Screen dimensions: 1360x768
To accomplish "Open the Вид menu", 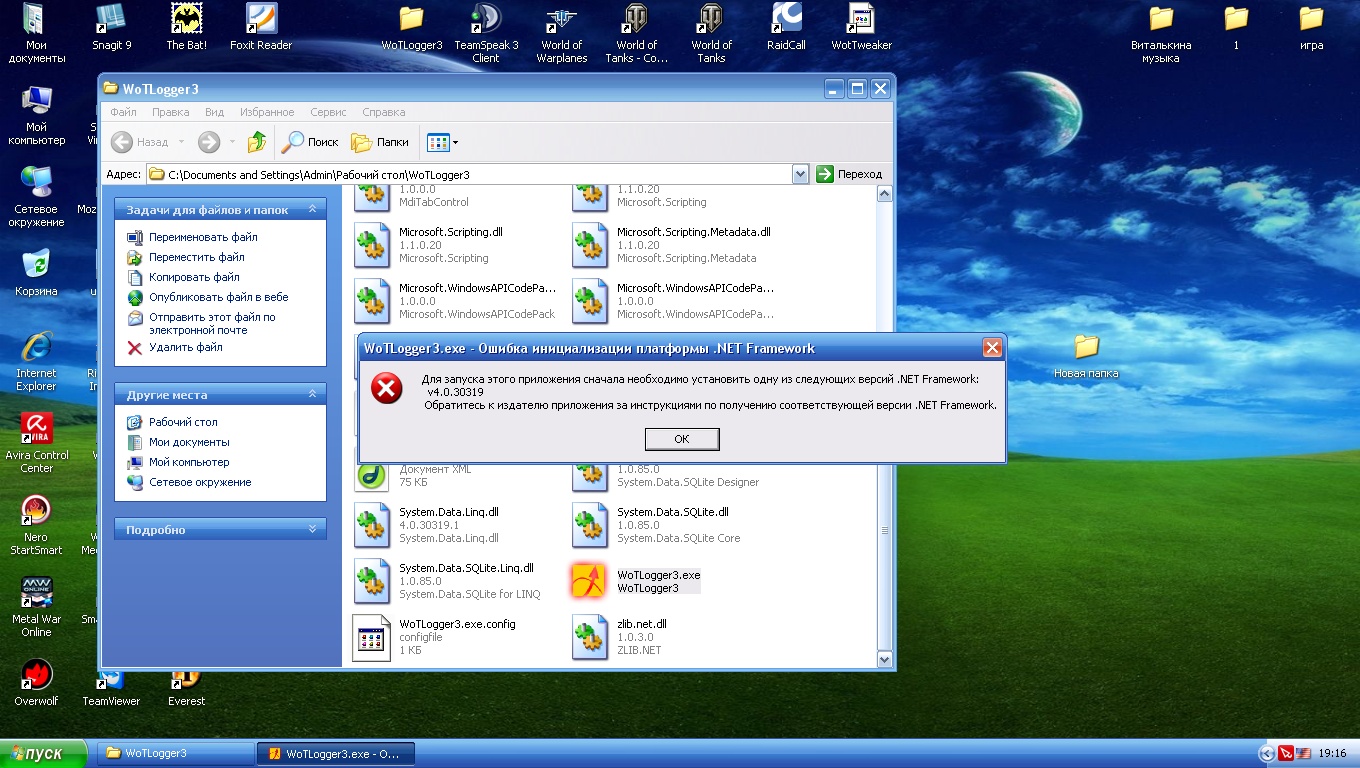I will [x=214, y=112].
